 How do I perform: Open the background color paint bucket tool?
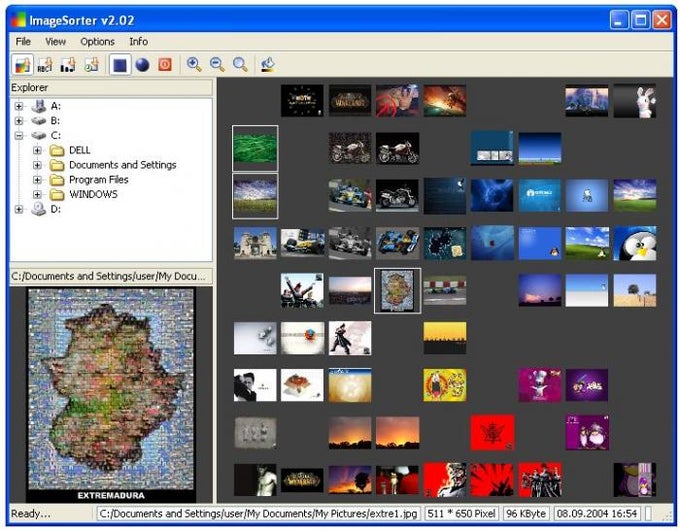coord(268,65)
